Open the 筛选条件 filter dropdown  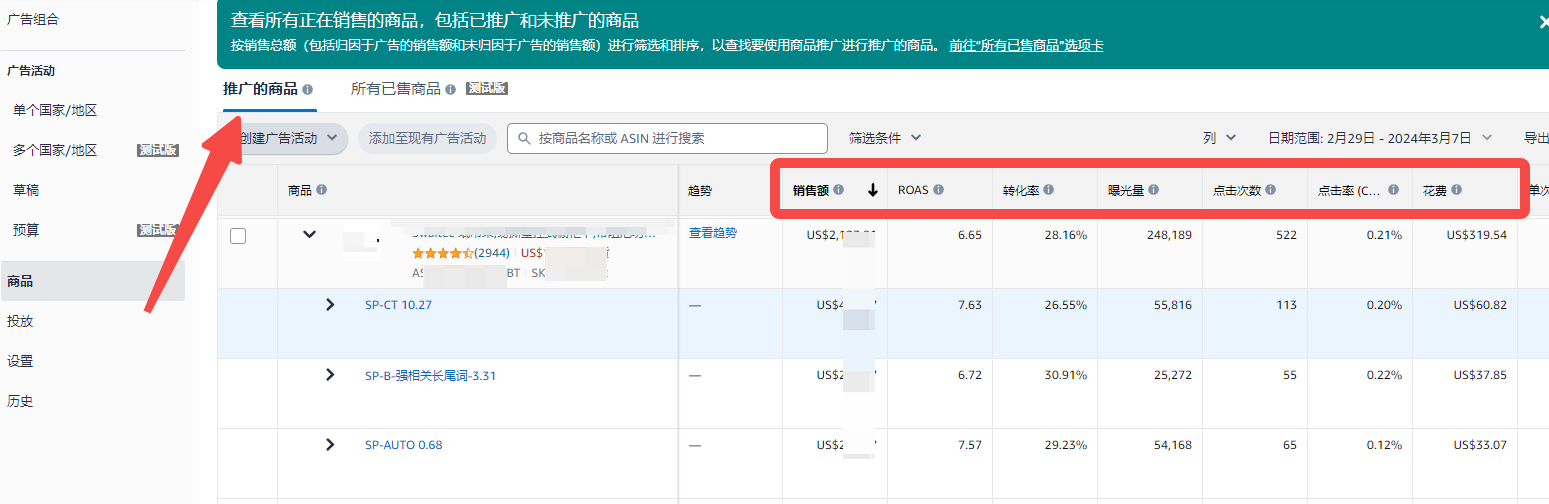(884, 138)
